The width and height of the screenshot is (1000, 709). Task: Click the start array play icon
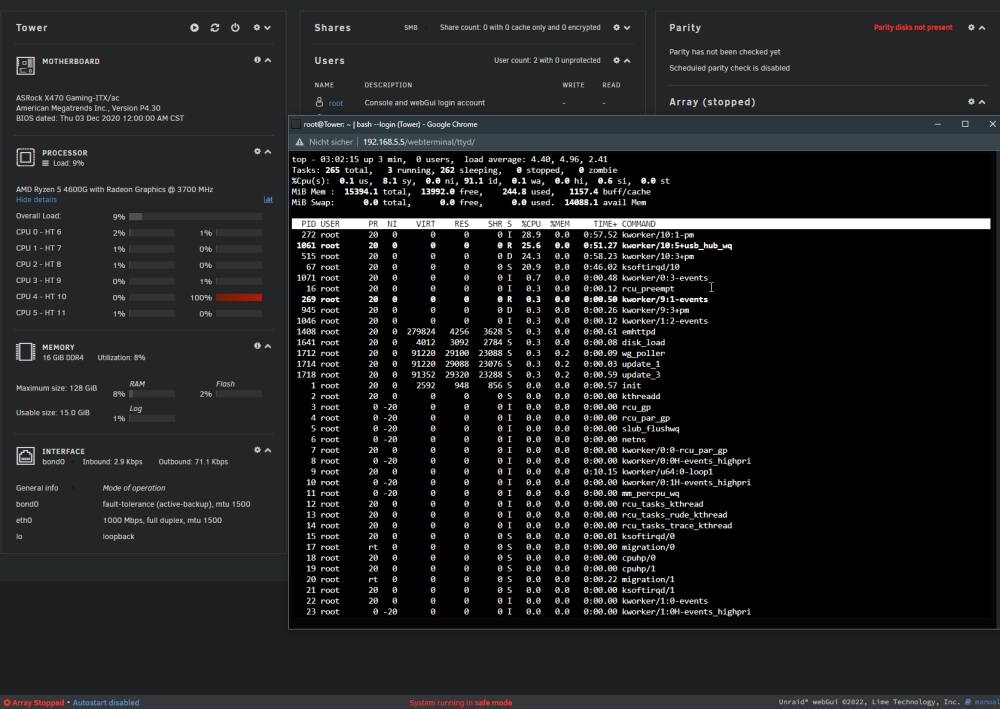coord(195,28)
